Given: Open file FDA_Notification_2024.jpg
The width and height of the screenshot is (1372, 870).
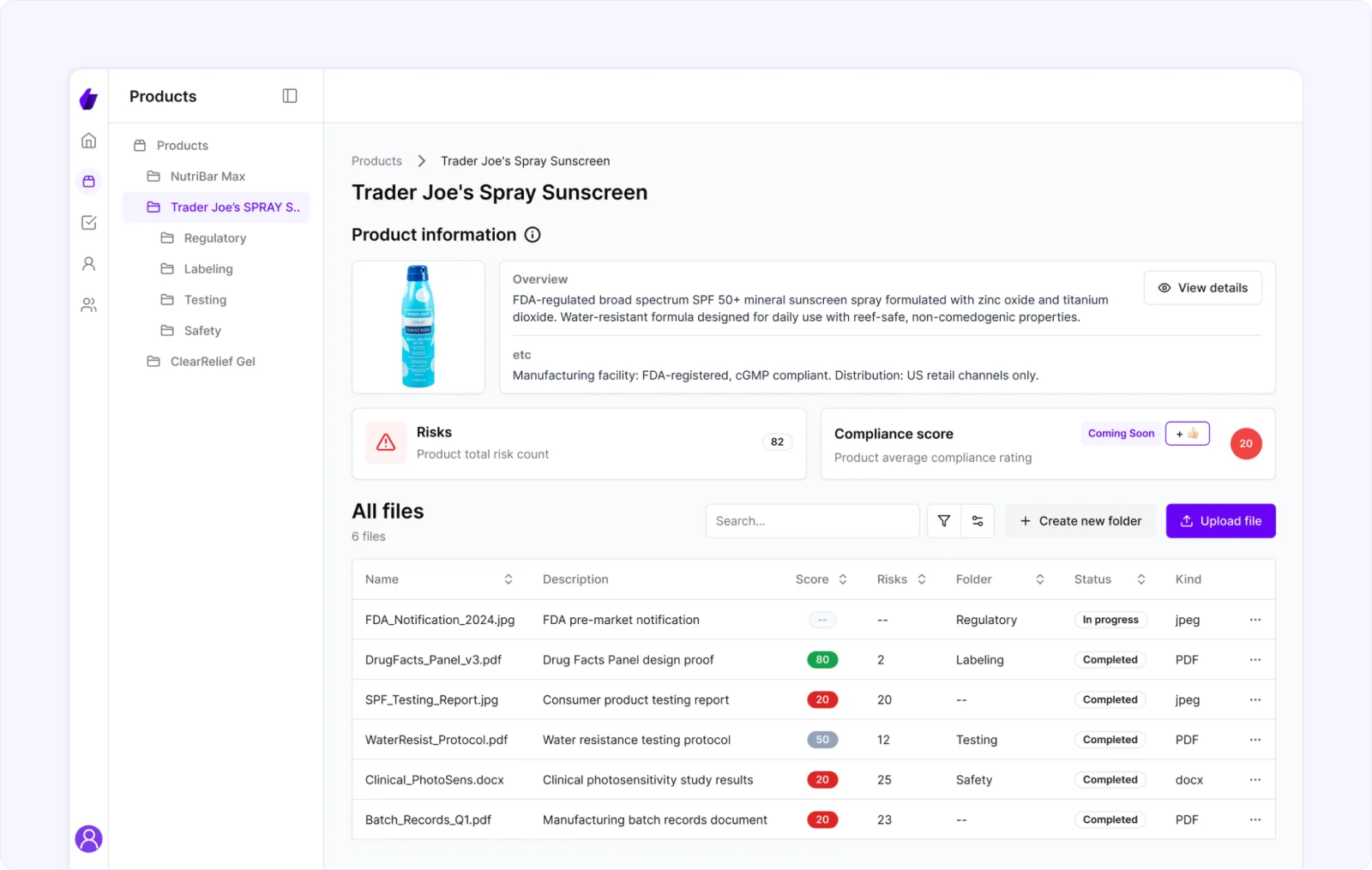Looking at the screenshot, I should tap(440, 620).
